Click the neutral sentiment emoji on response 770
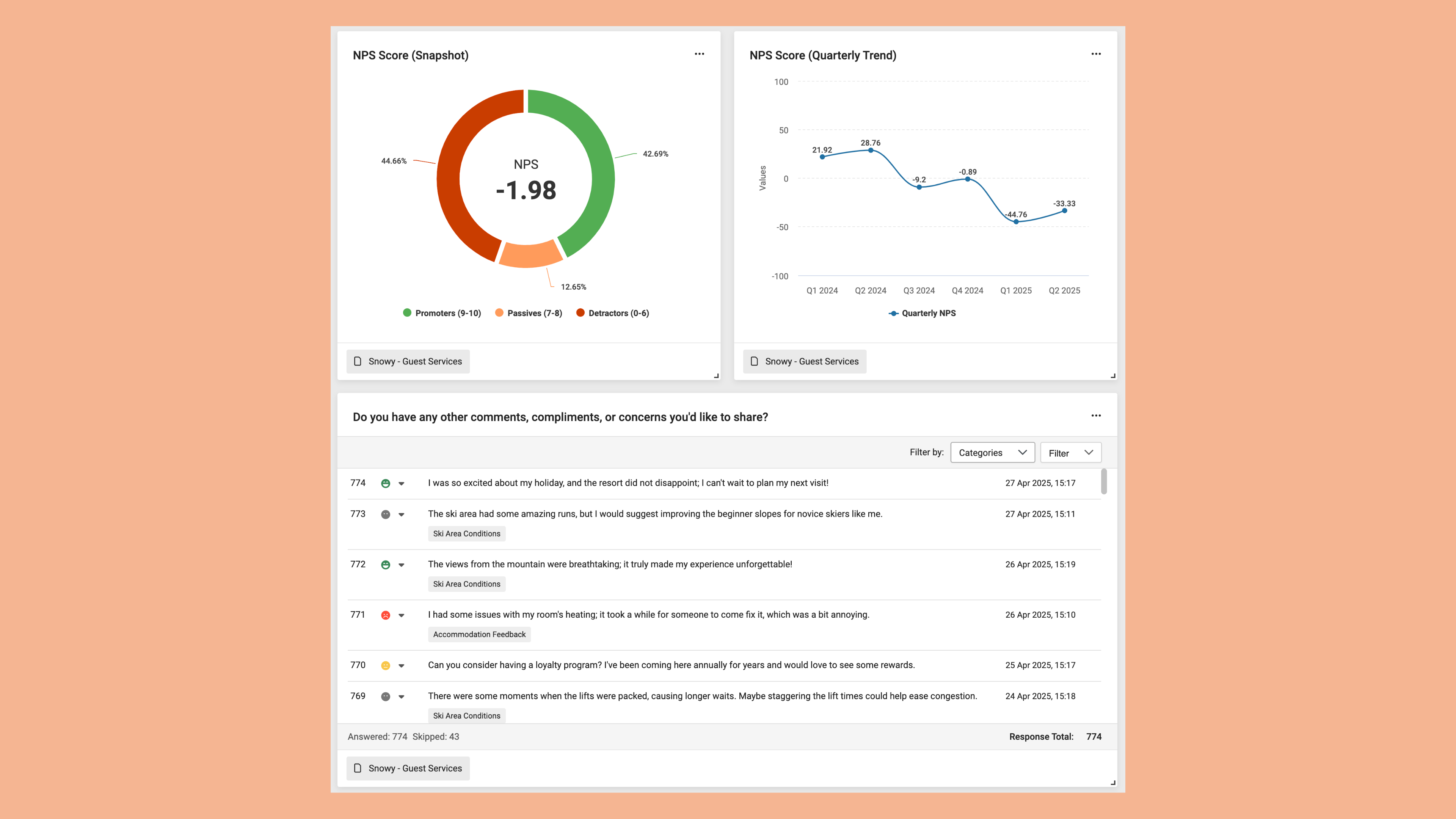 coord(386,665)
